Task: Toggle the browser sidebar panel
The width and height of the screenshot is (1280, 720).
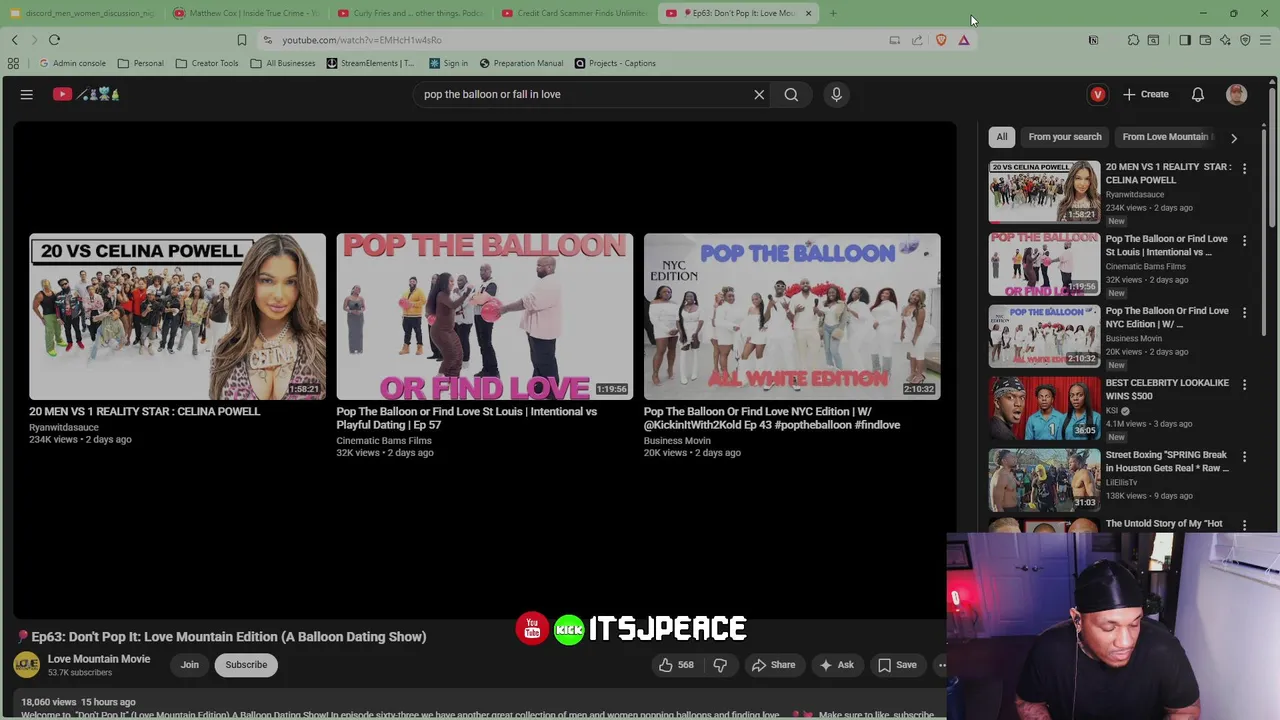Action: point(1185,40)
